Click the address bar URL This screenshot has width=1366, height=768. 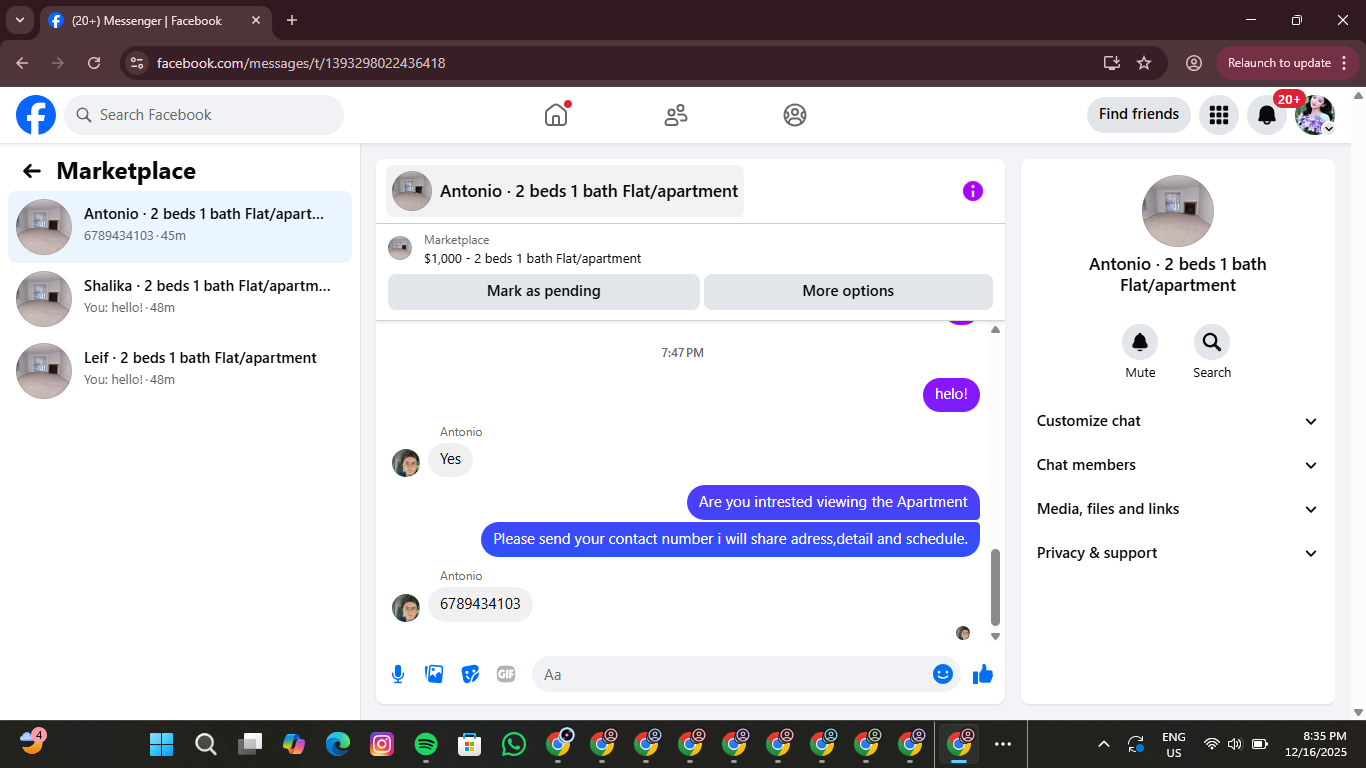[301, 63]
